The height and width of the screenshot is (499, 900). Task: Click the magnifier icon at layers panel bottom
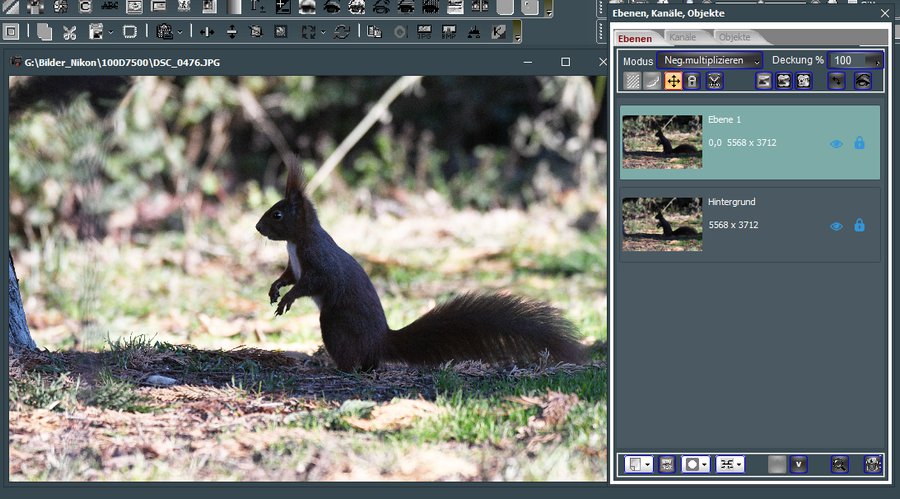tap(840, 464)
